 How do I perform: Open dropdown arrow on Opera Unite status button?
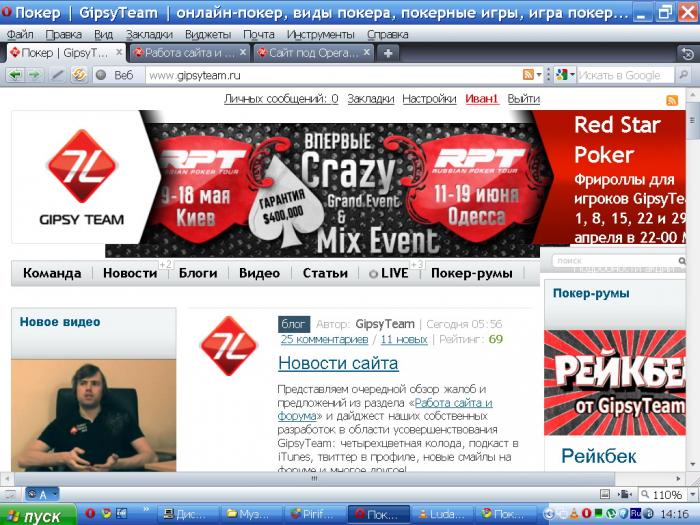[x=54, y=494]
